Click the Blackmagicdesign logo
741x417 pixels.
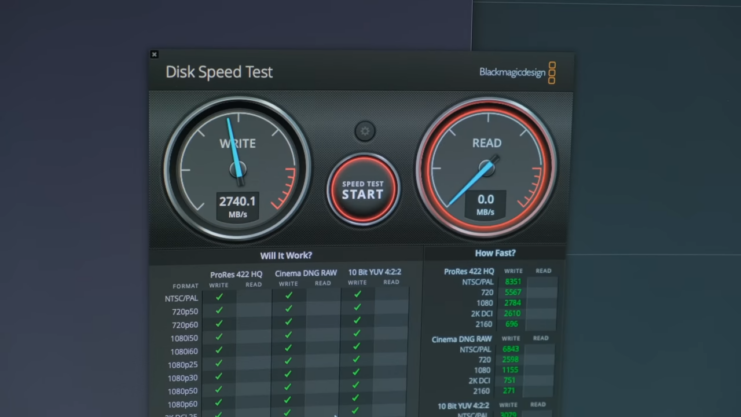click(517, 72)
